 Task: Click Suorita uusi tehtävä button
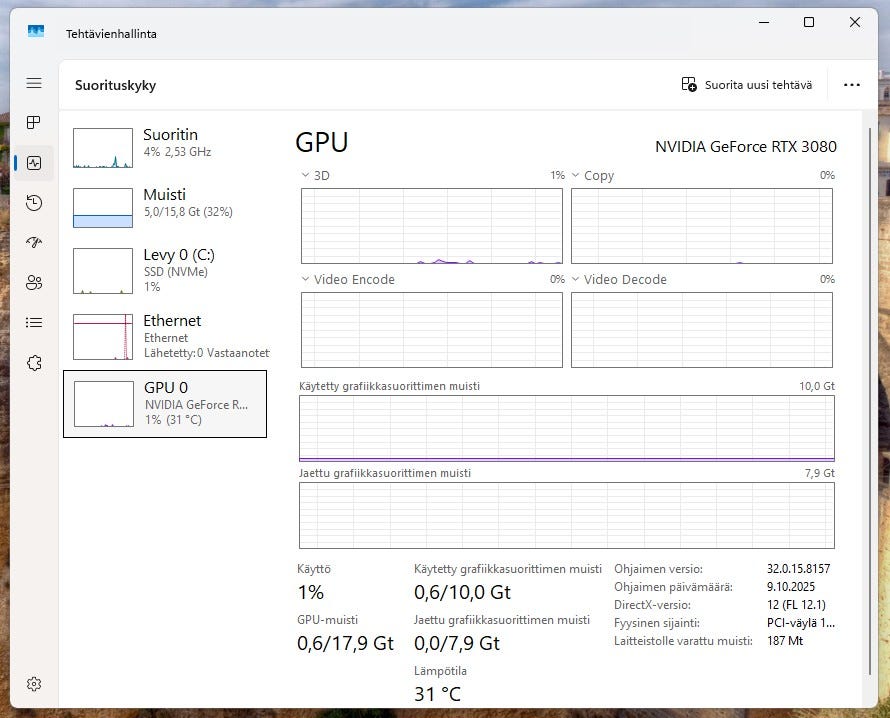pyautogui.click(x=746, y=85)
